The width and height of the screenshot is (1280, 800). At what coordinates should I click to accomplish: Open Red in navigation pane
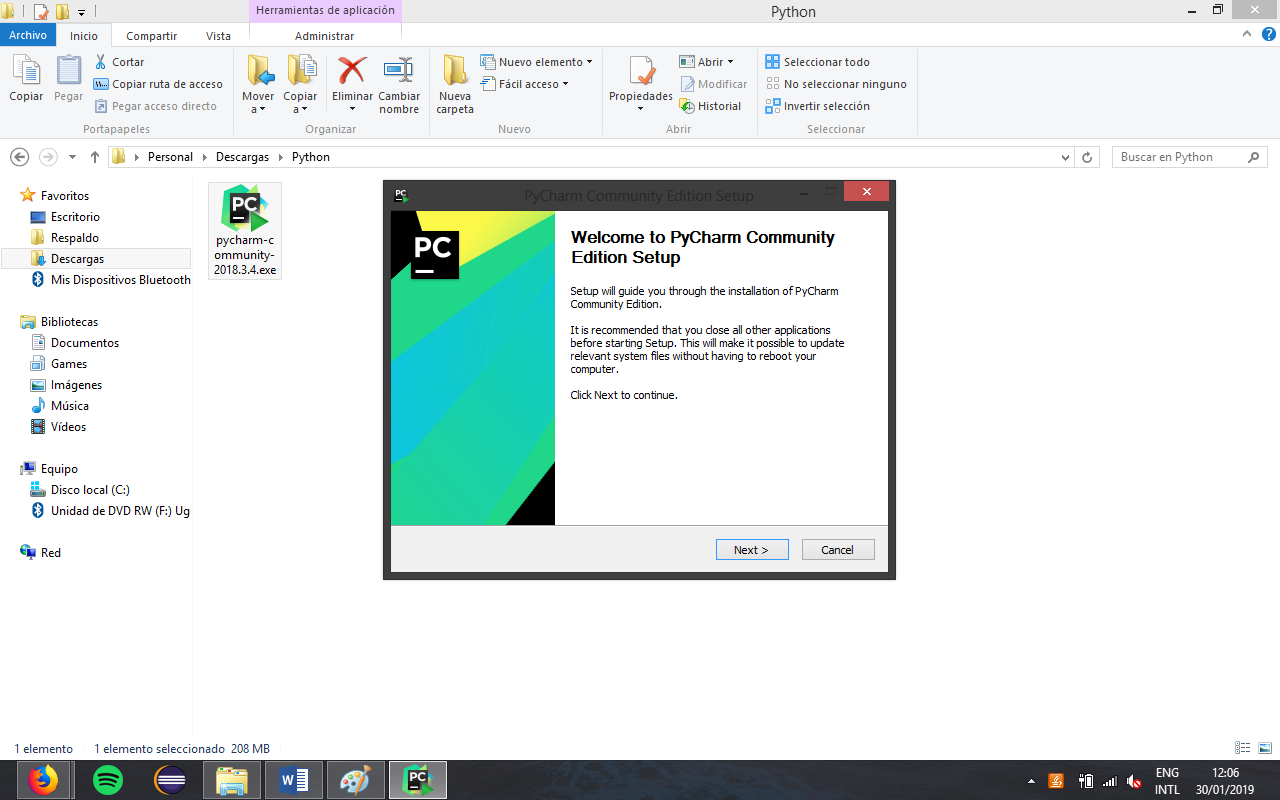click(41, 553)
